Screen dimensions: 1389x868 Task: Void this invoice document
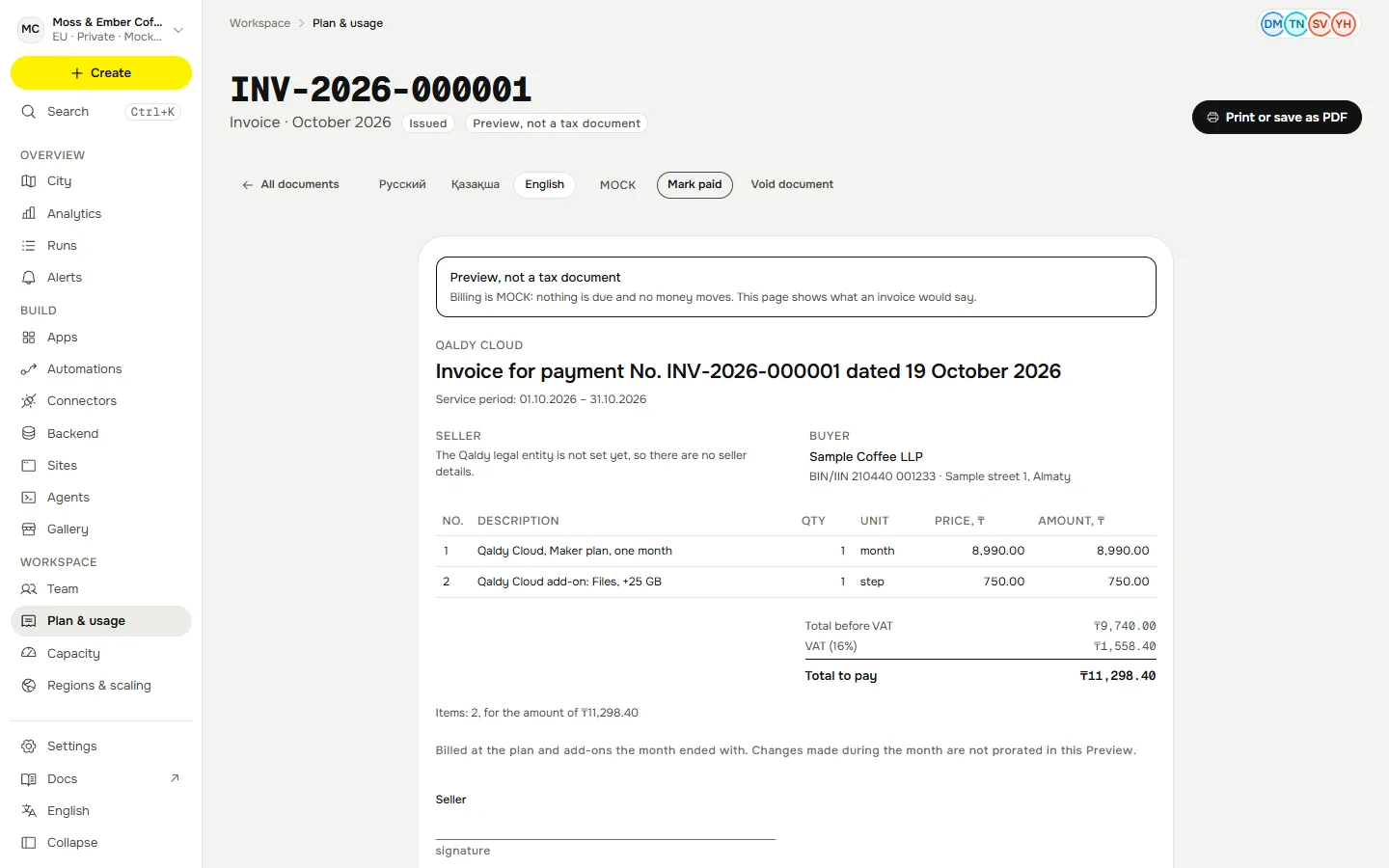click(x=792, y=184)
